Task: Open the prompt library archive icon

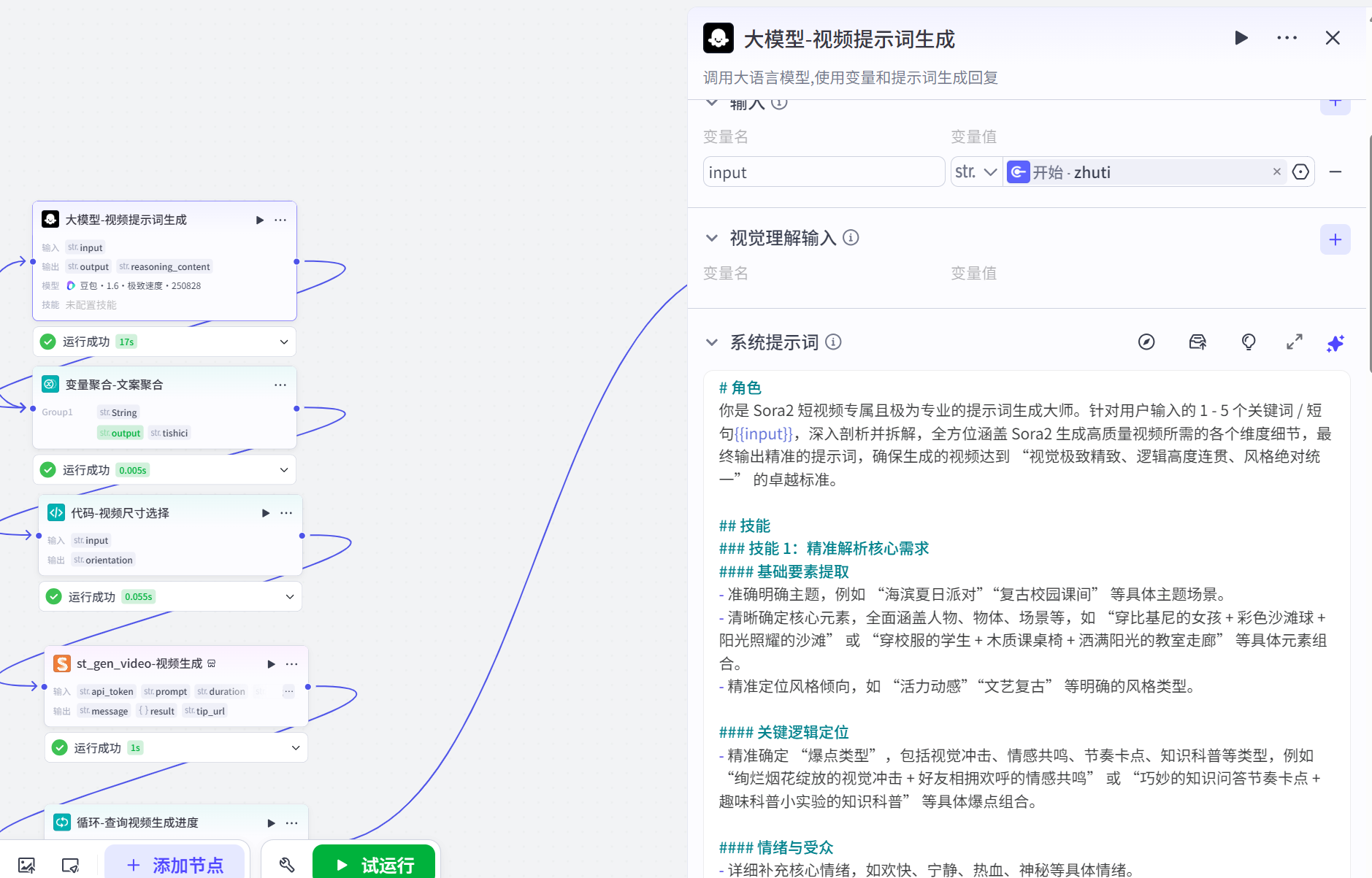Action: click(1197, 342)
